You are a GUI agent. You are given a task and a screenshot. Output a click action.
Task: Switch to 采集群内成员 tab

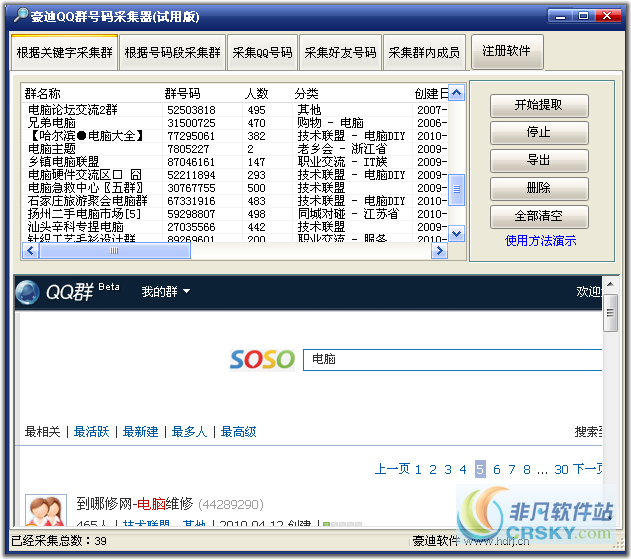click(x=424, y=52)
